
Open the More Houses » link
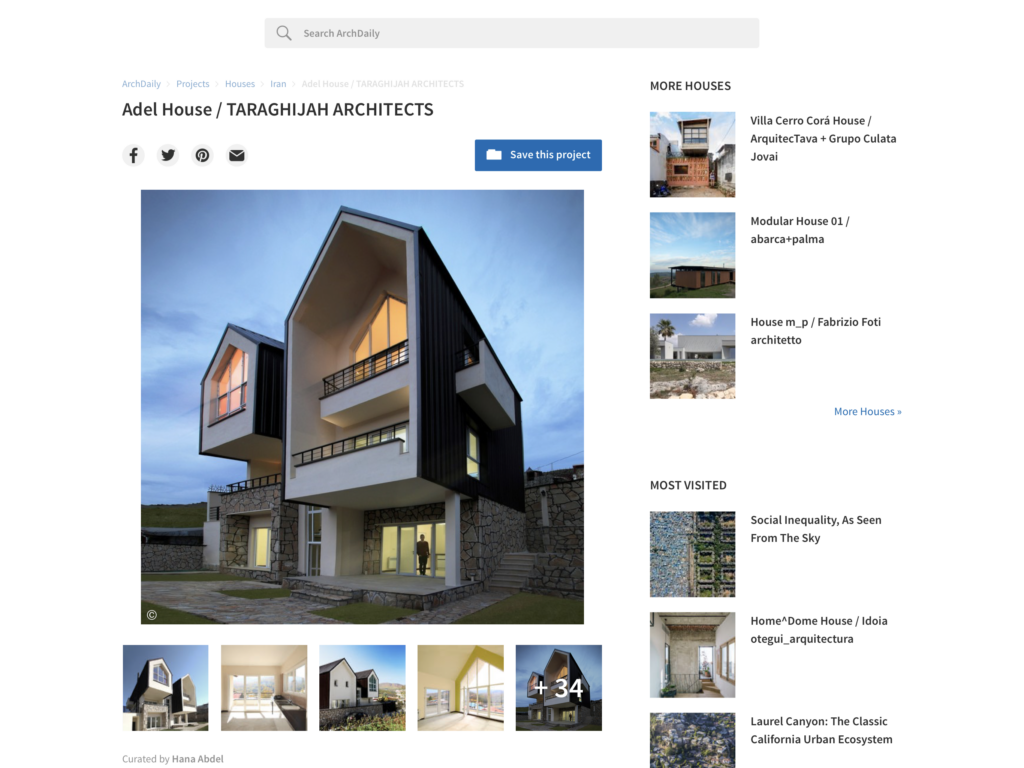pos(867,411)
